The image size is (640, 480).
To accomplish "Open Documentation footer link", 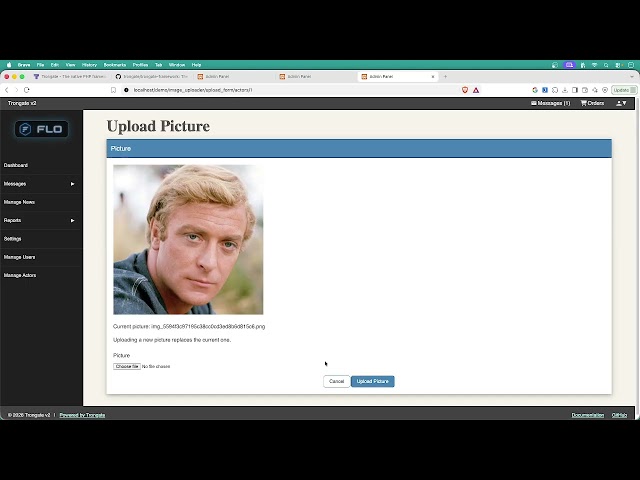I will [x=587, y=415].
